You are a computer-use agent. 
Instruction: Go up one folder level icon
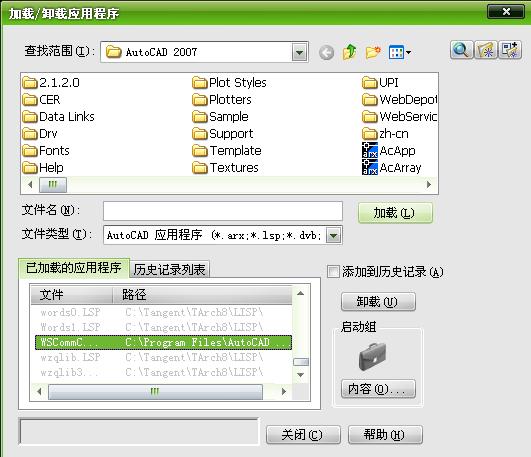(x=350, y=52)
